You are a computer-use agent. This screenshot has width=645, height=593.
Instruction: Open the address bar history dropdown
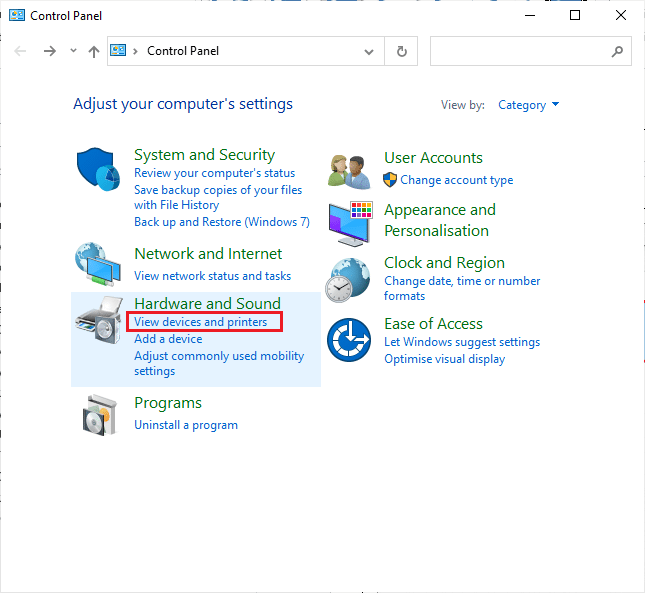(x=370, y=51)
